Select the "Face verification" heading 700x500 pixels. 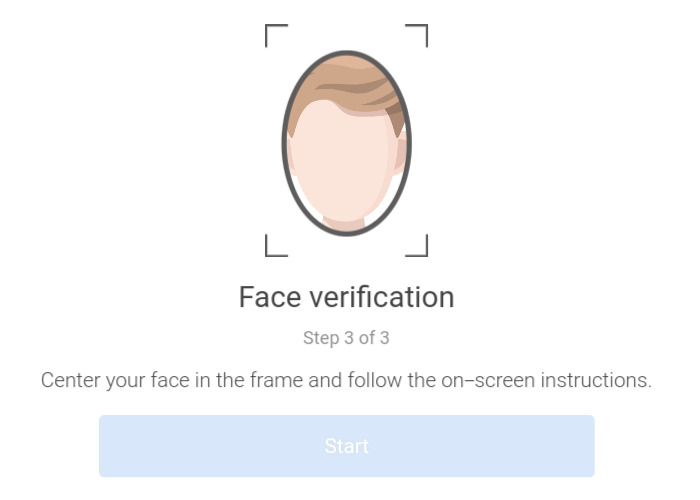click(346, 297)
